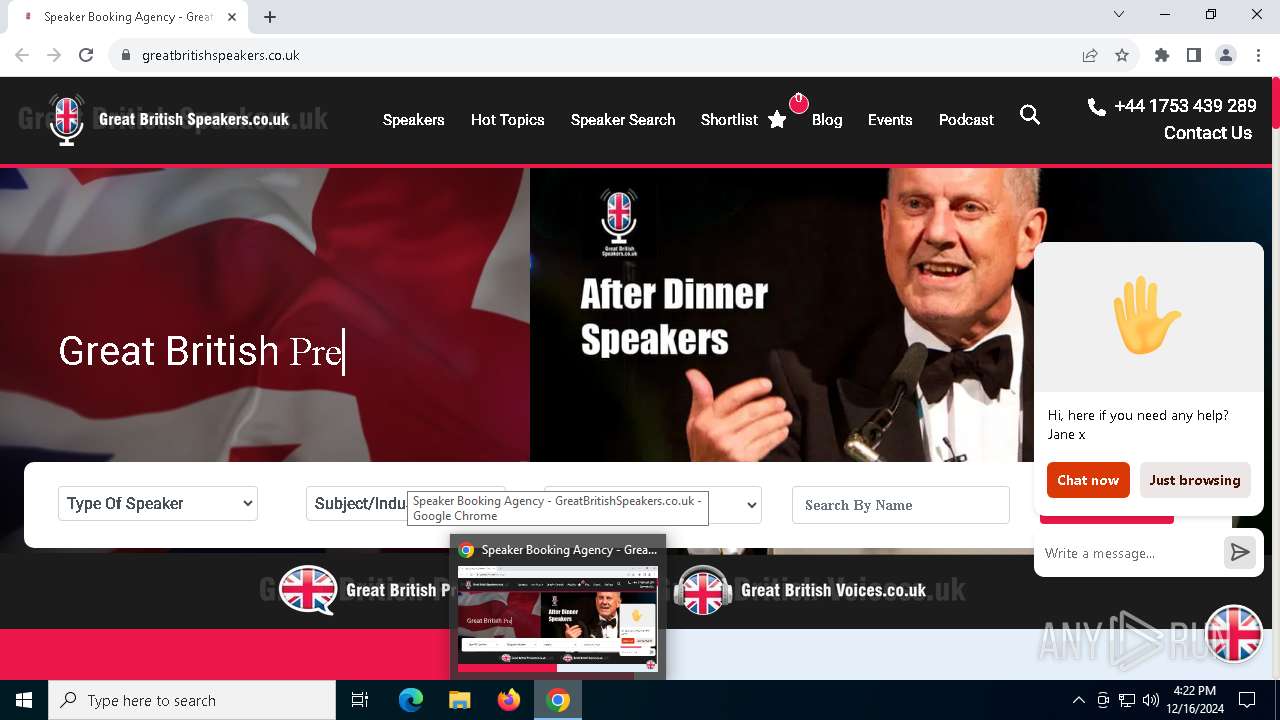Click the taskbar search box
The image size is (1280, 720).
[192, 700]
